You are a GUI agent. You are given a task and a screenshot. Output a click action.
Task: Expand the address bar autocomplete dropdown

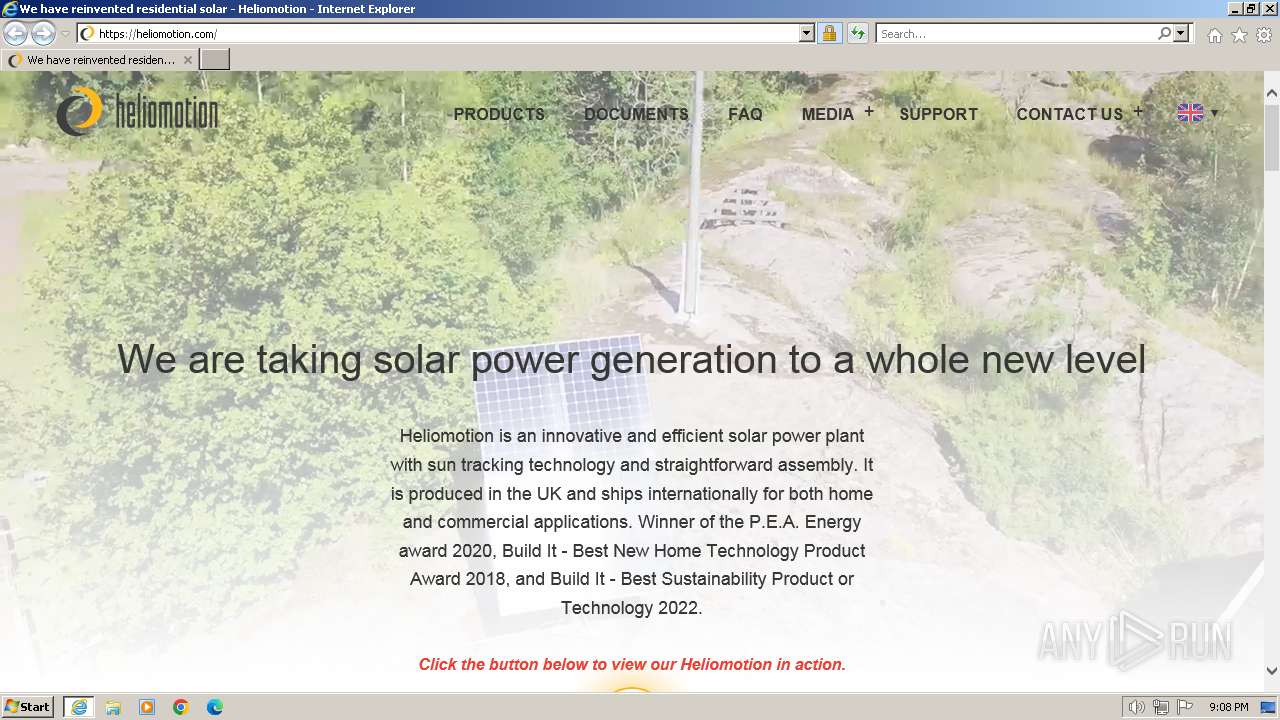point(807,33)
